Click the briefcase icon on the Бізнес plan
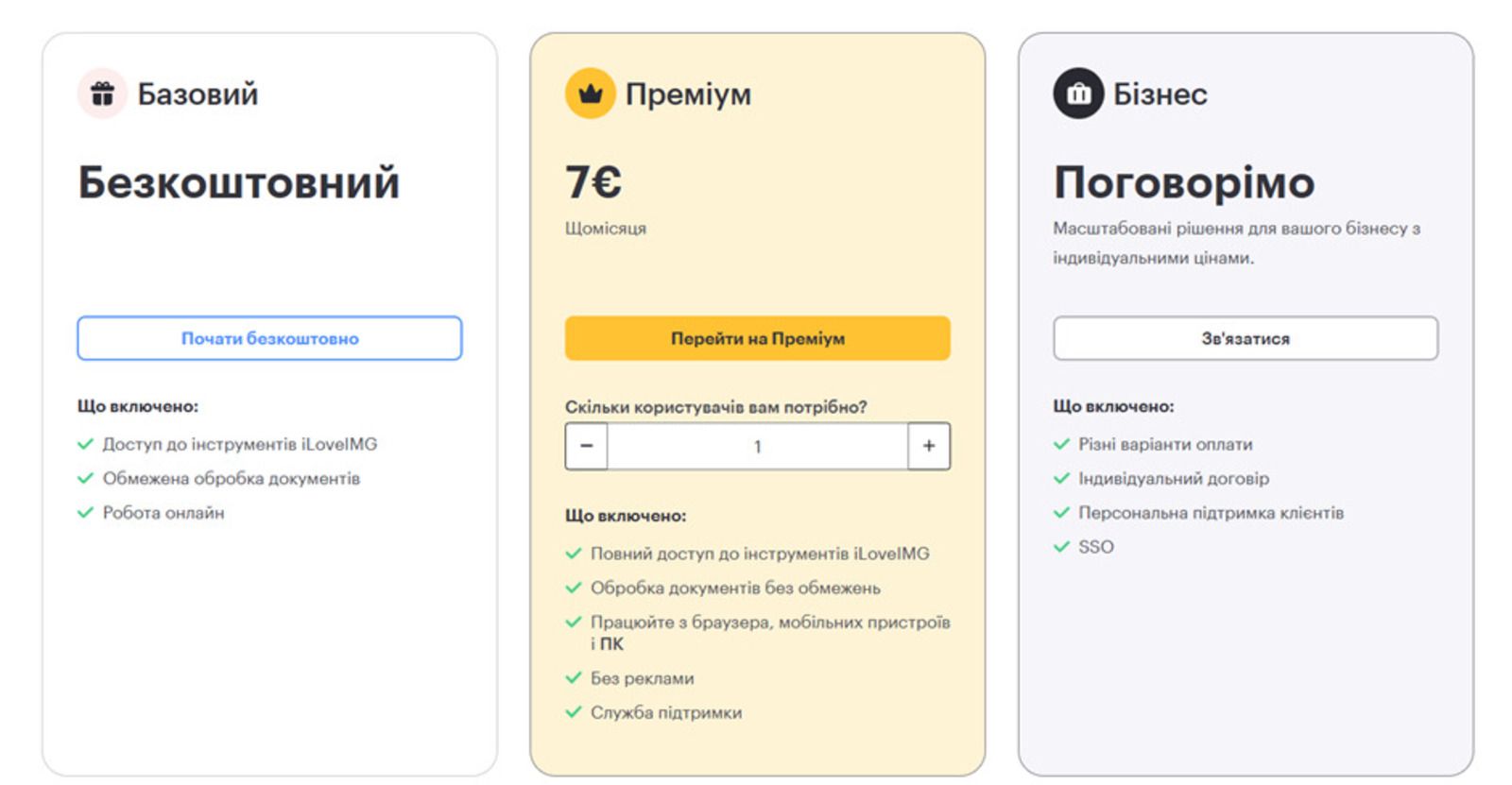Screen dimensions: 1512x785 point(1080,93)
